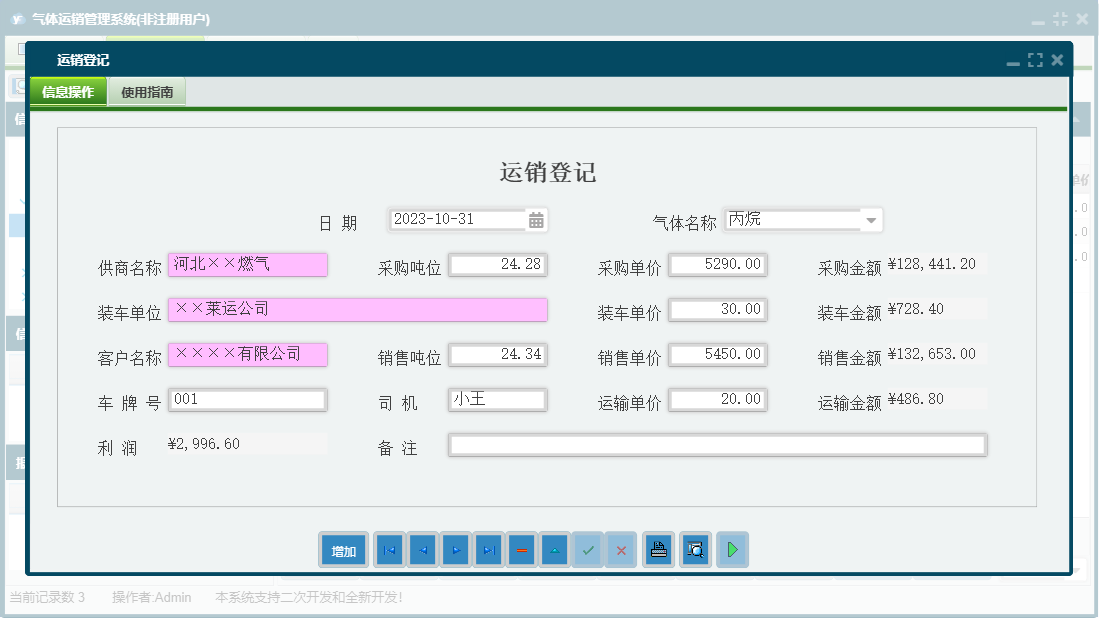Image resolution: width=1099 pixels, height=618 pixels.
Task: Select the 信息操作 tab
Action: pos(67,90)
